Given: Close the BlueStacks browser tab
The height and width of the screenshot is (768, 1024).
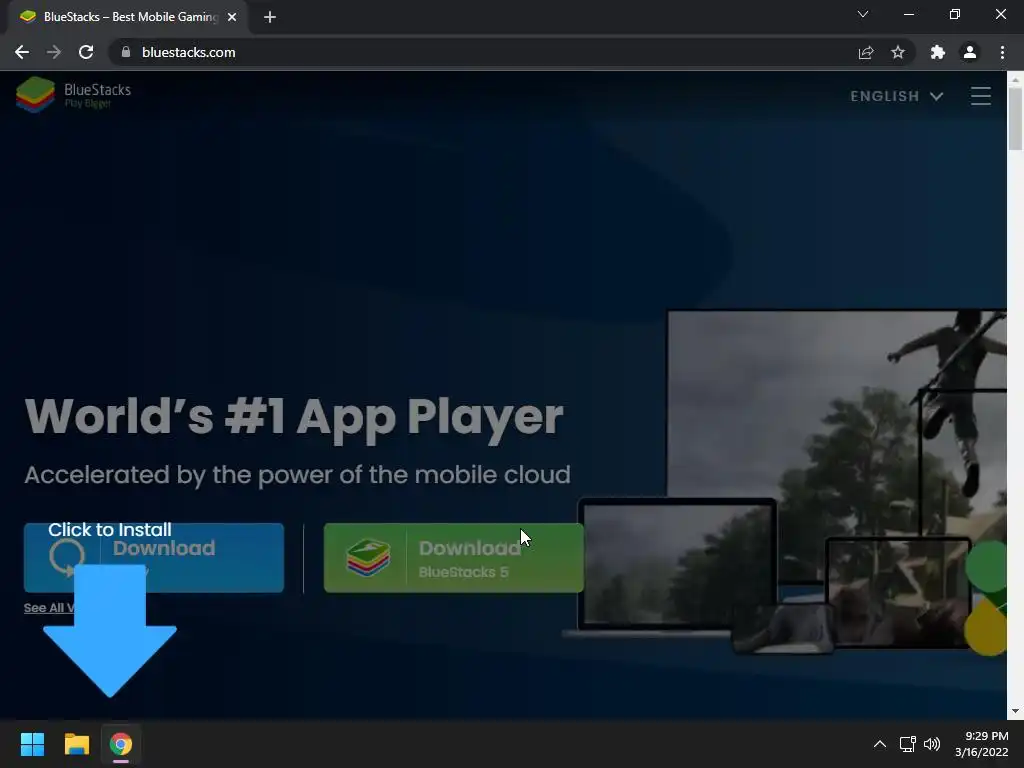Looking at the screenshot, I should (232, 17).
